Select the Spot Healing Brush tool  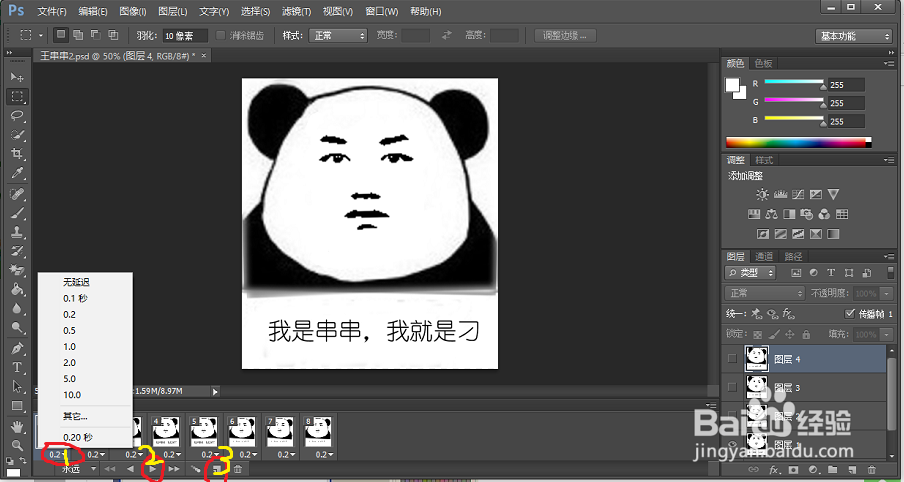17,194
